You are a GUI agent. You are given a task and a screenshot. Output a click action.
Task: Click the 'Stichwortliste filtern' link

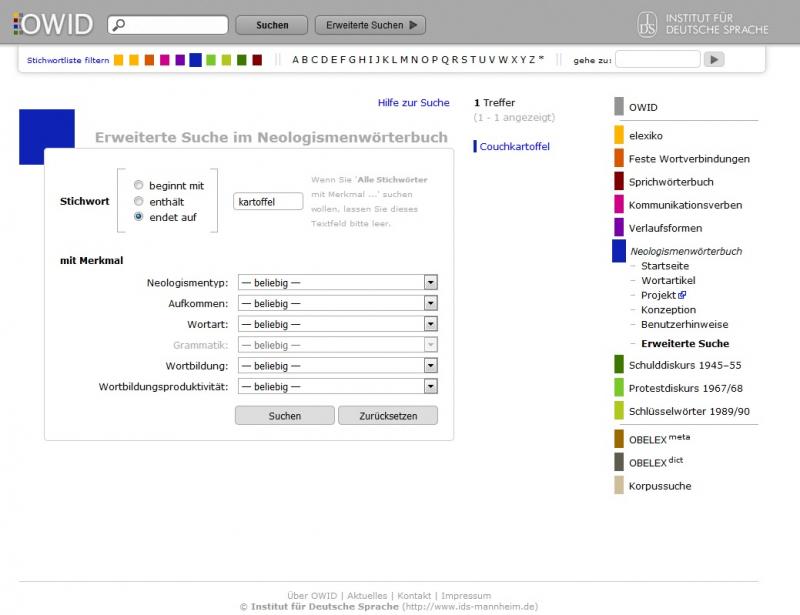click(68, 60)
